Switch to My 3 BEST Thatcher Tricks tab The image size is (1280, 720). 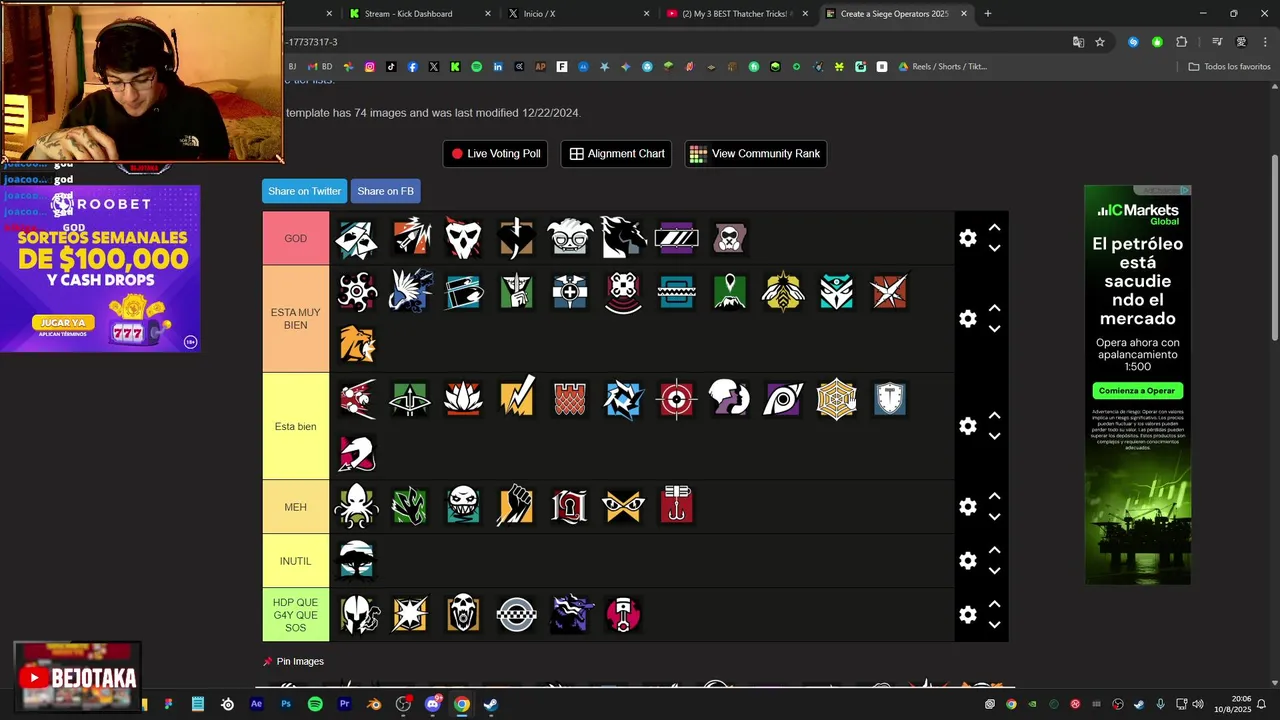[736, 14]
